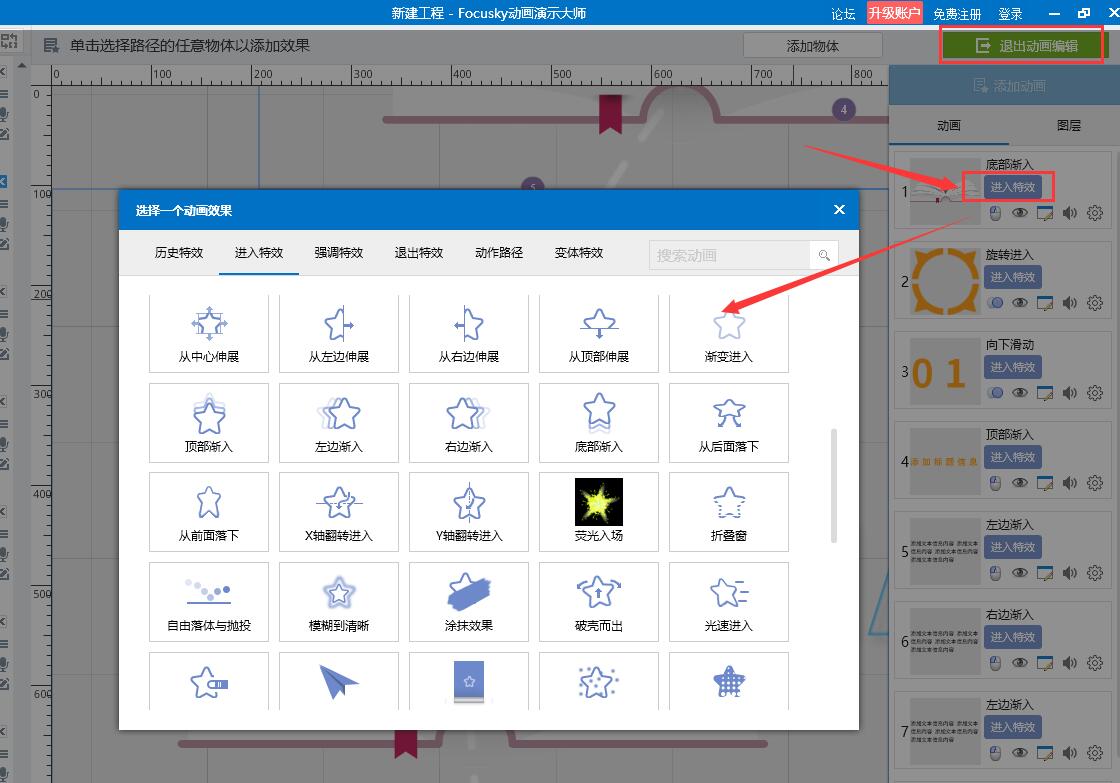Open effect type for animation 7
Viewport: 1120px width, 783px height.
coord(1012,727)
